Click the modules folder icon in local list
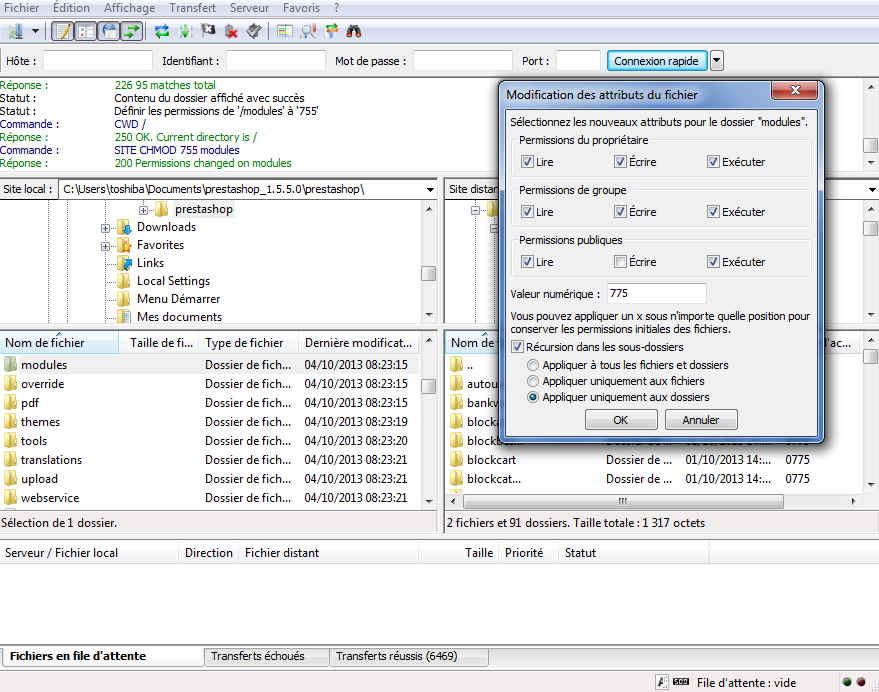This screenshot has height=692, width=879. pyautogui.click(x=11, y=365)
